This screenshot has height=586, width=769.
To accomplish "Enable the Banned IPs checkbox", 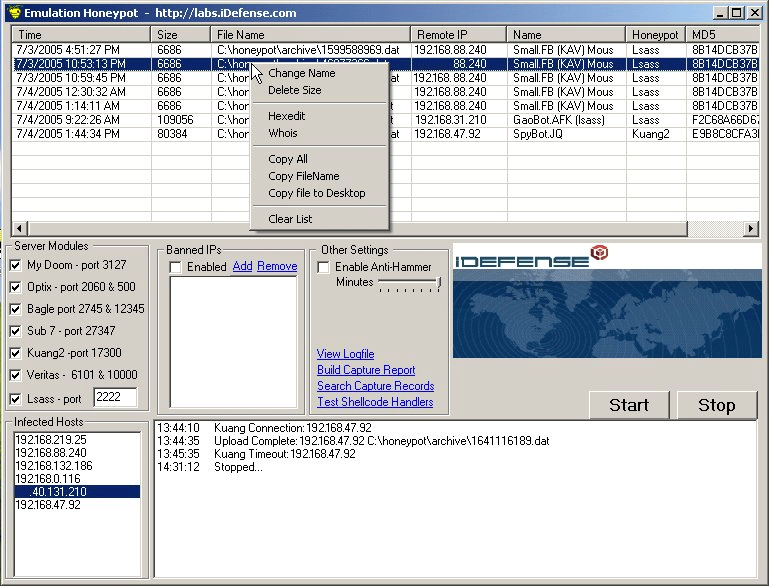I will tap(176, 267).
